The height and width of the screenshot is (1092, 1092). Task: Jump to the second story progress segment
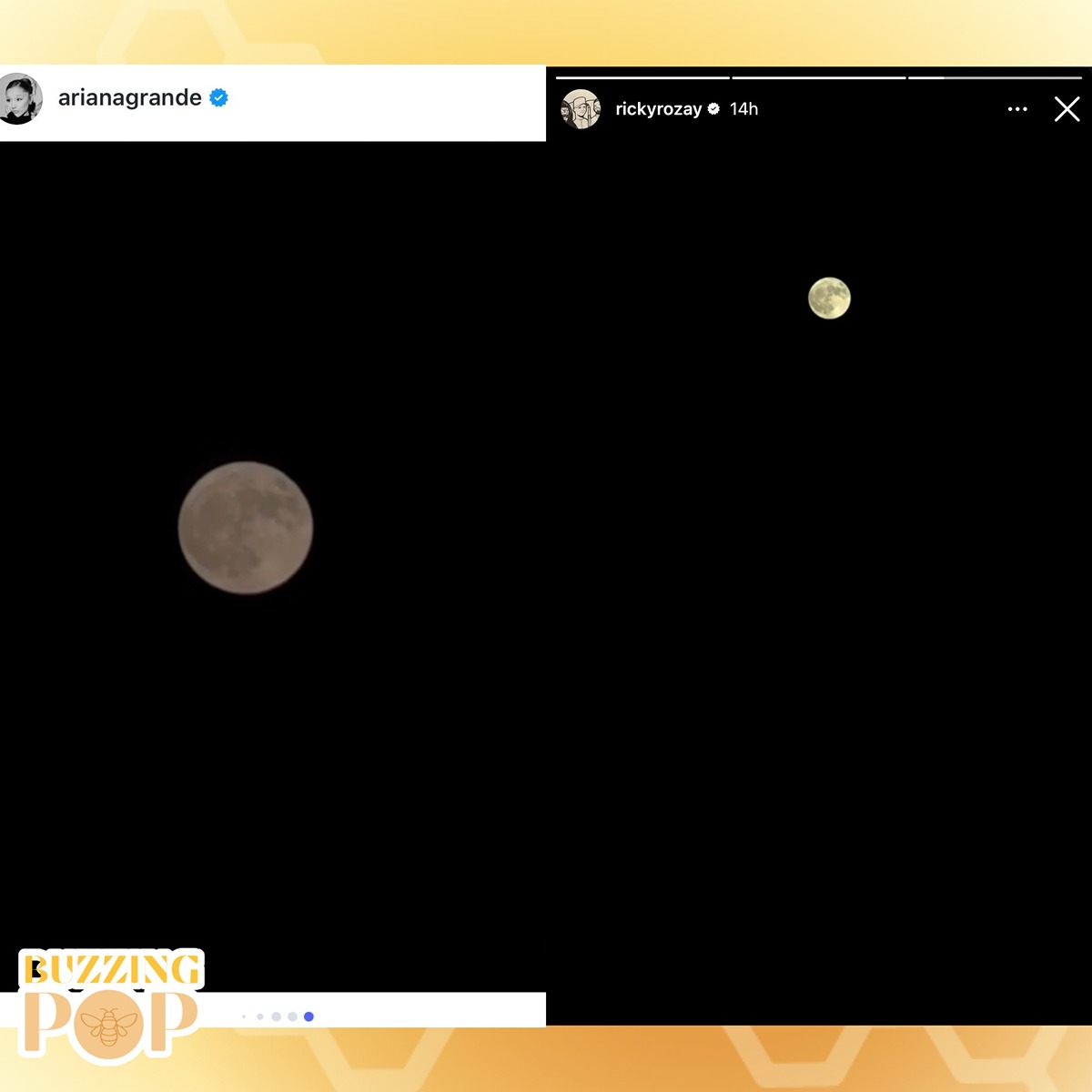[x=819, y=78]
